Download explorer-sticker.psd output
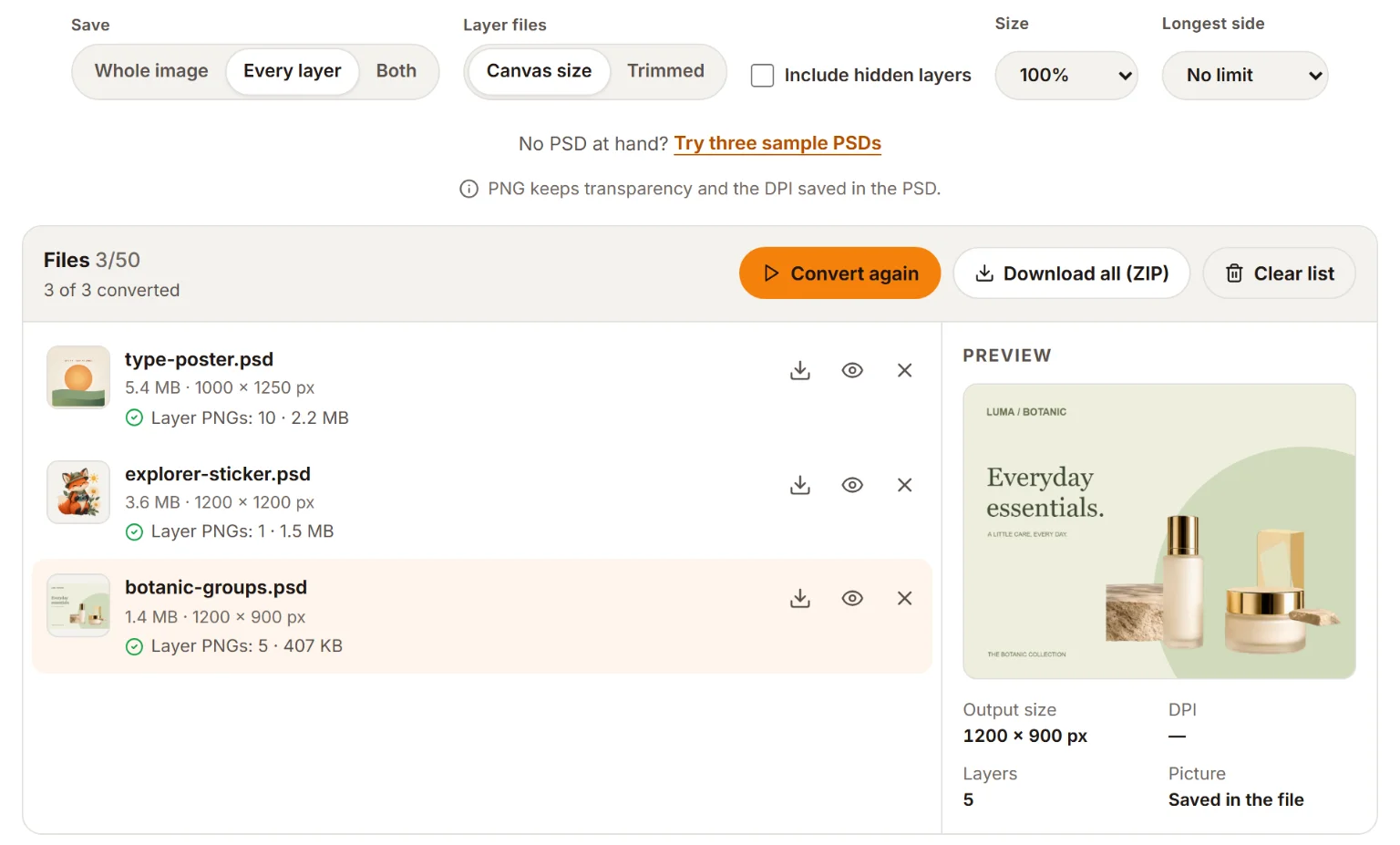The image size is (1400, 845). (x=800, y=485)
